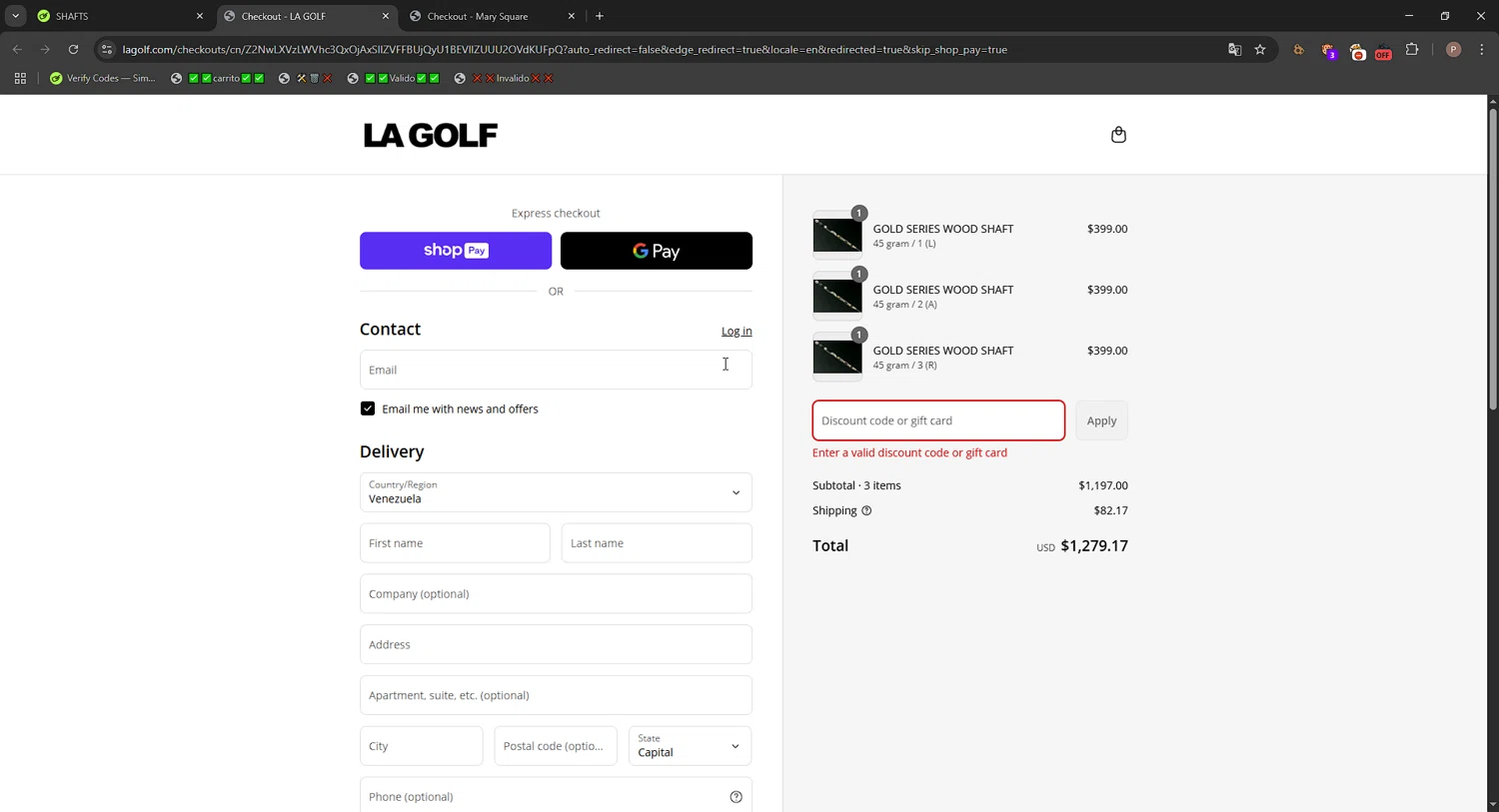Click the Phone (optional) field
Viewport: 1499px width, 812px height.
pos(556,797)
